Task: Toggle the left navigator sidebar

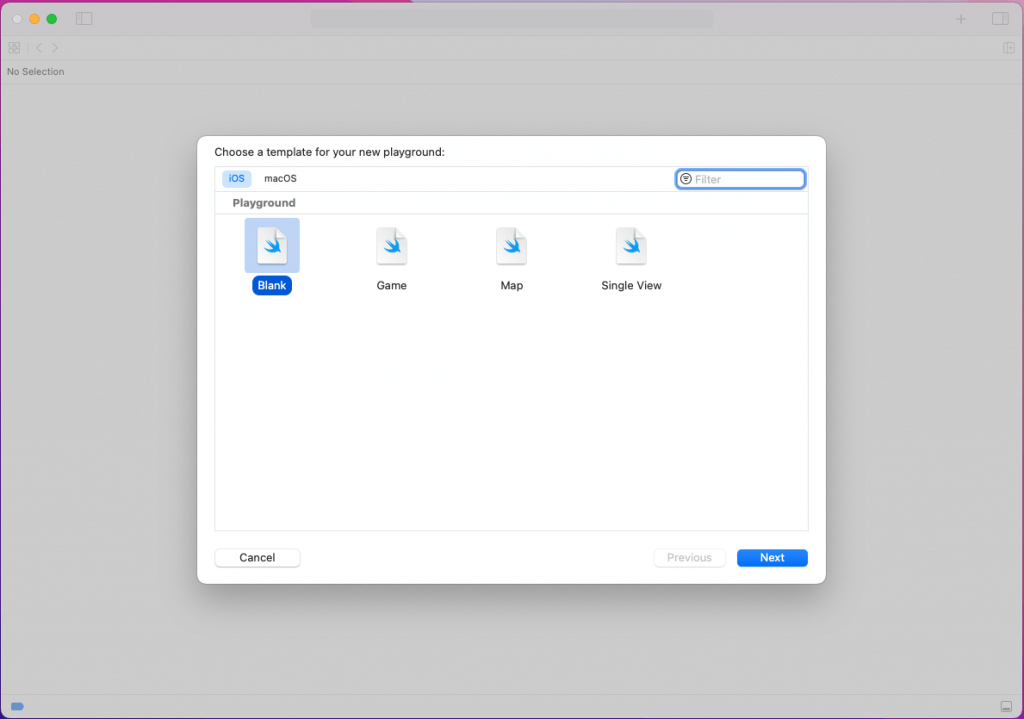Action: pyautogui.click(x=84, y=18)
